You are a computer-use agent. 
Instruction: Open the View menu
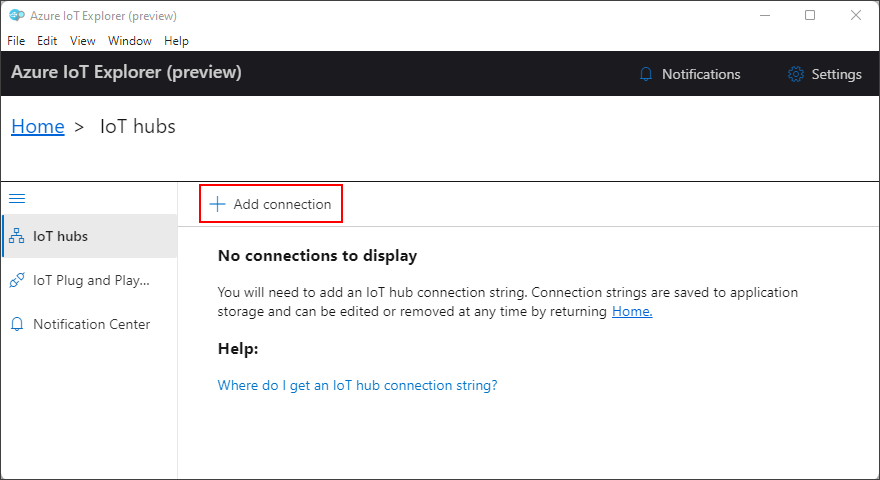pyautogui.click(x=83, y=41)
